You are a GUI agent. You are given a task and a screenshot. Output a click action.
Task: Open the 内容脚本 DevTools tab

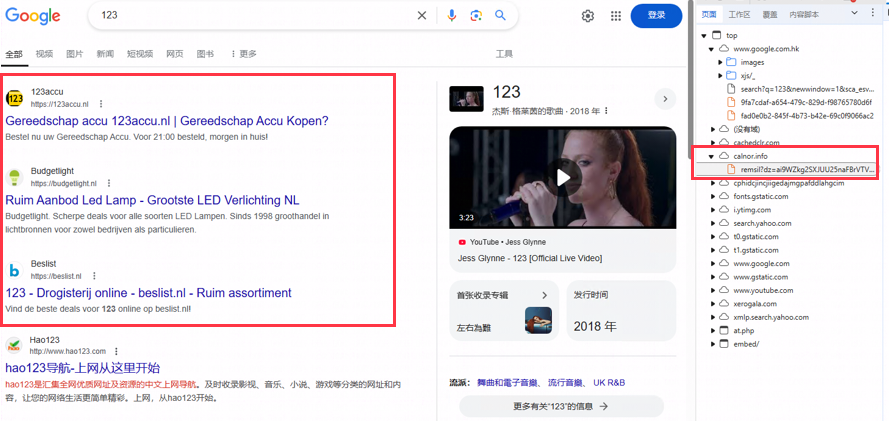point(804,15)
